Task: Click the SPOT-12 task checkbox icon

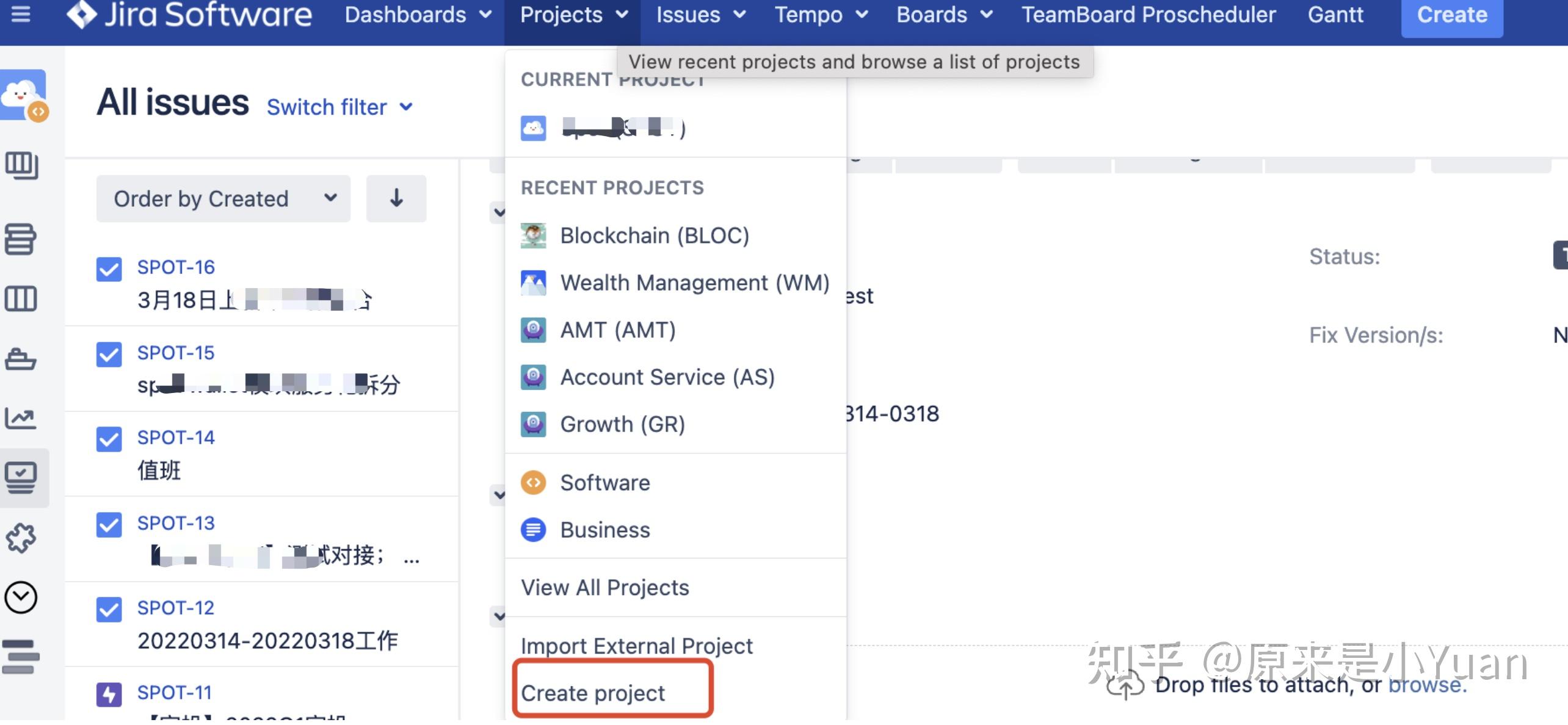Action: click(x=109, y=608)
